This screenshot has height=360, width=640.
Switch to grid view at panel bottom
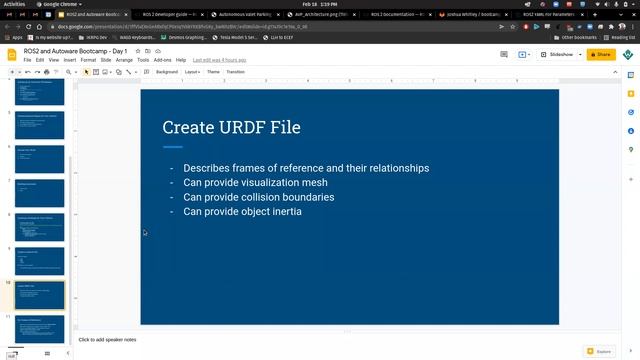(x=47, y=353)
